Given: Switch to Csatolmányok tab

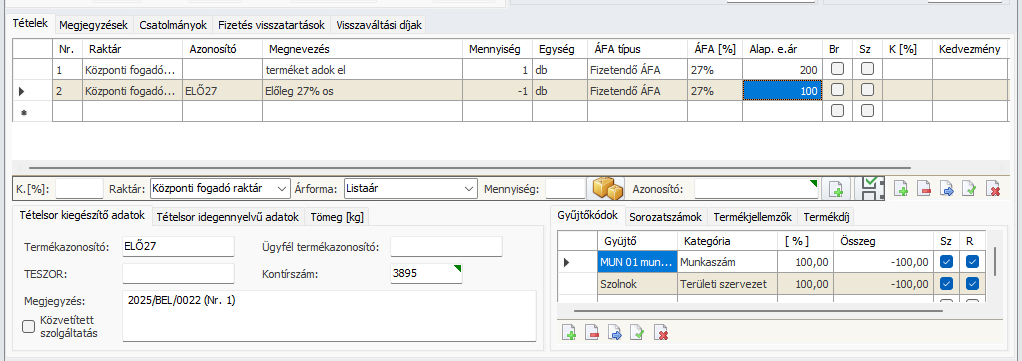Looking at the screenshot, I should coord(173,25).
